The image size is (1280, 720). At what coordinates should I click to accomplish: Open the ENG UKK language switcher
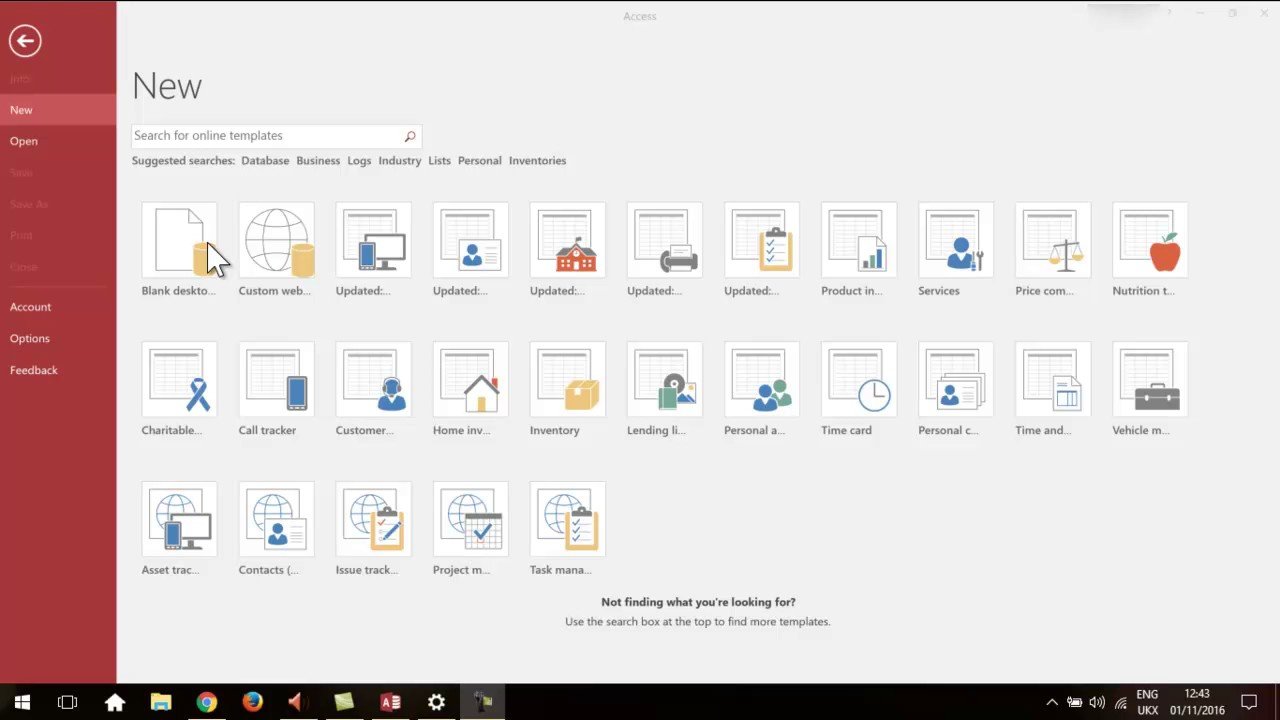point(1146,701)
